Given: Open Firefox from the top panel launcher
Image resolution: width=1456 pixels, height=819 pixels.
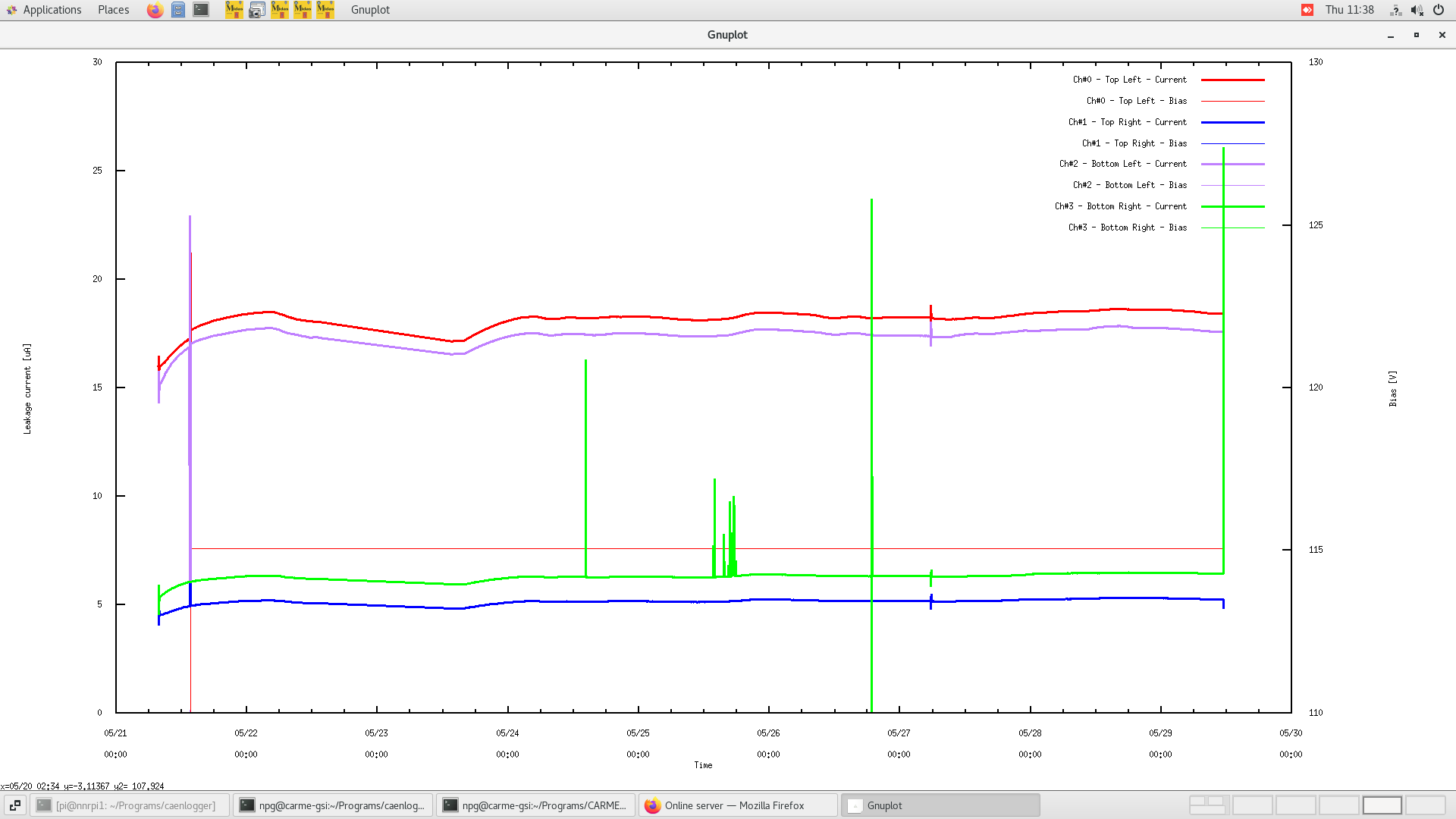Looking at the screenshot, I should (x=155, y=10).
